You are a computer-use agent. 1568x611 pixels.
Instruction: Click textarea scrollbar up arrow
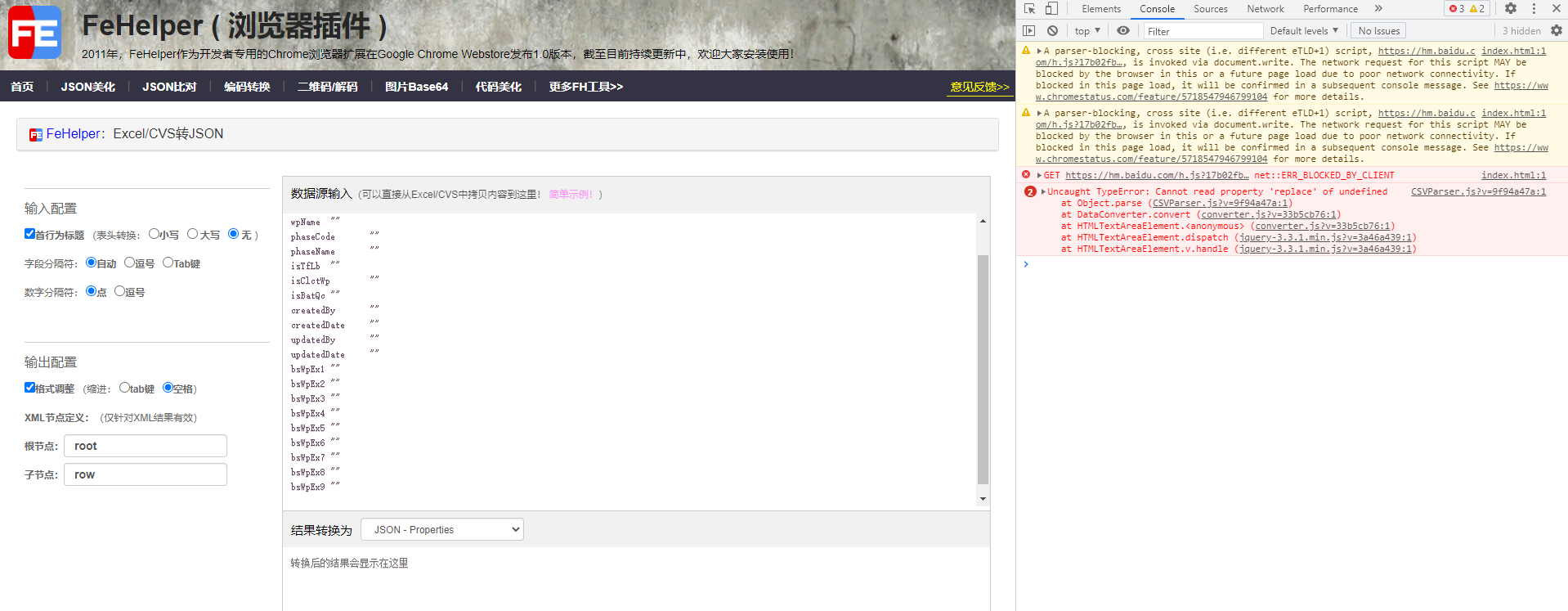click(x=983, y=221)
